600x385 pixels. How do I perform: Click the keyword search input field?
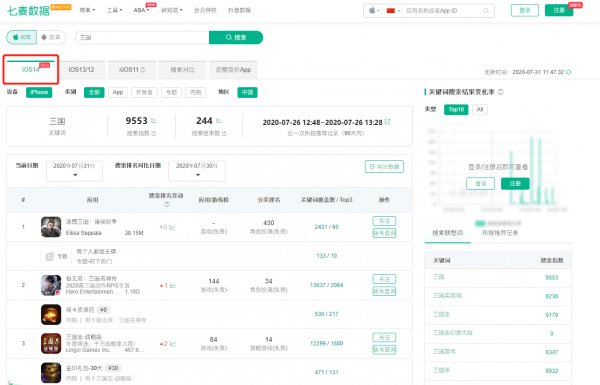[142, 38]
